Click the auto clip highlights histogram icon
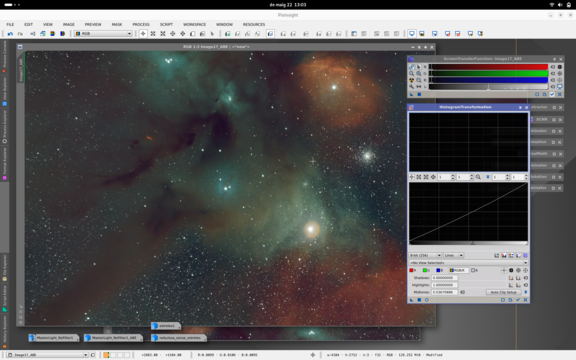 pos(511,285)
